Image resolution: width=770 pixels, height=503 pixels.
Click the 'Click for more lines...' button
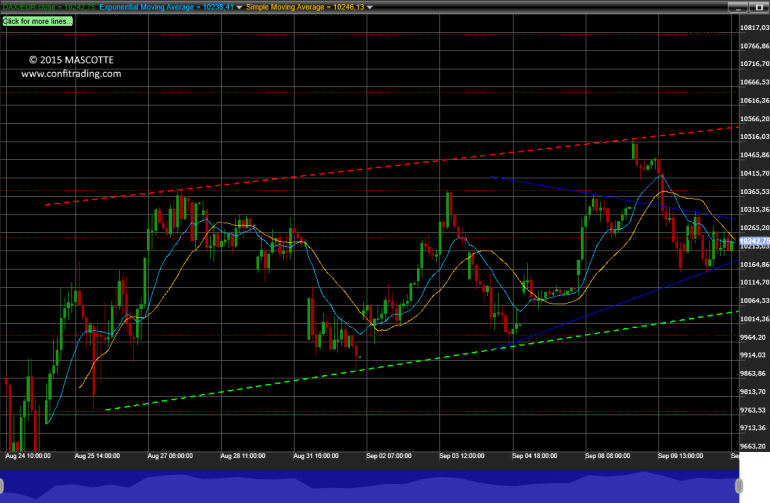click(x=37, y=22)
